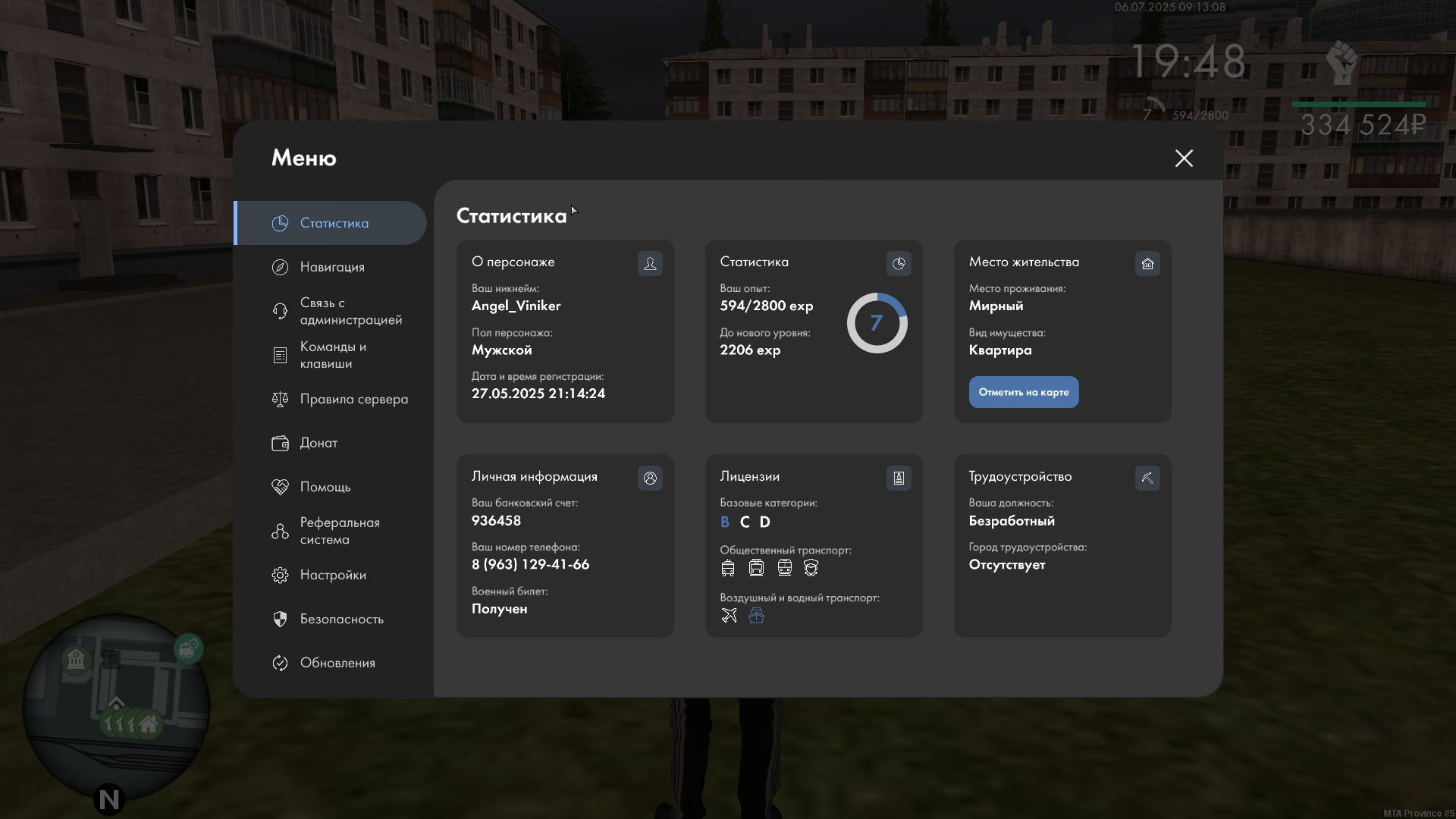The height and width of the screenshot is (819, 1456).
Task: Click experience value 594/2800 exp
Action: click(x=766, y=306)
